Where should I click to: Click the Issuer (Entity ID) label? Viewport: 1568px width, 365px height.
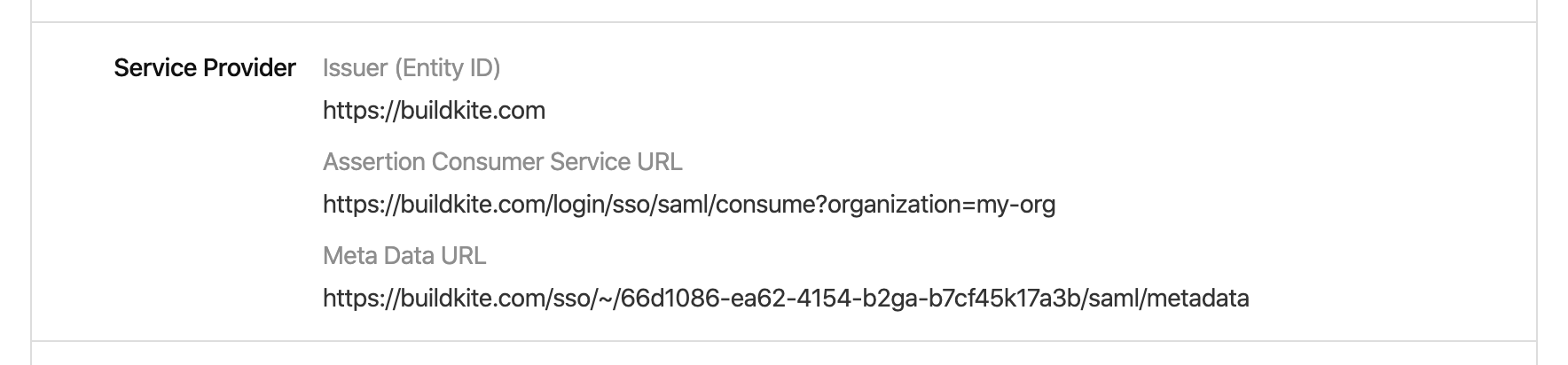pos(412,68)
